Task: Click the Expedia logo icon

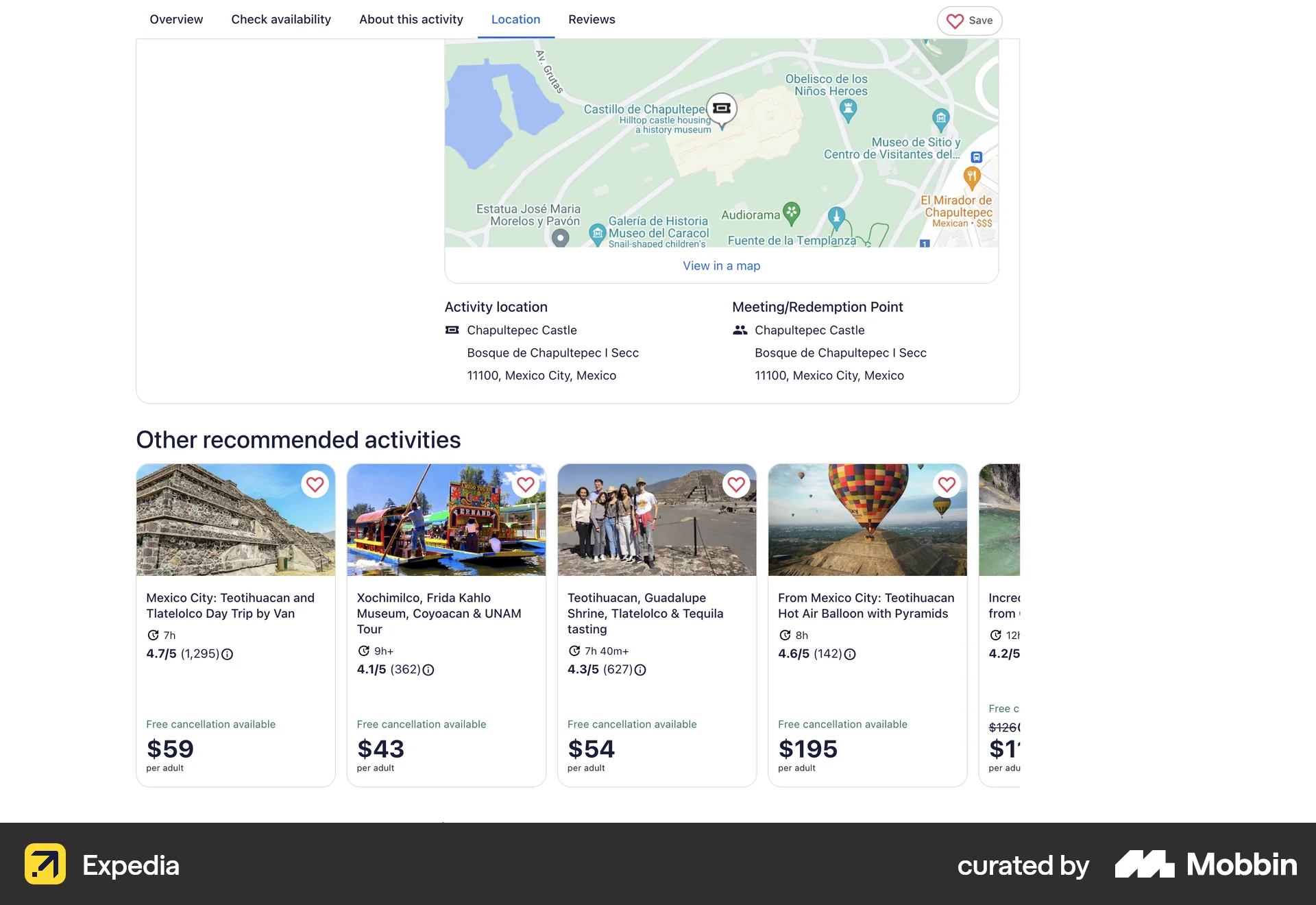Action: [x=45, y=865]
